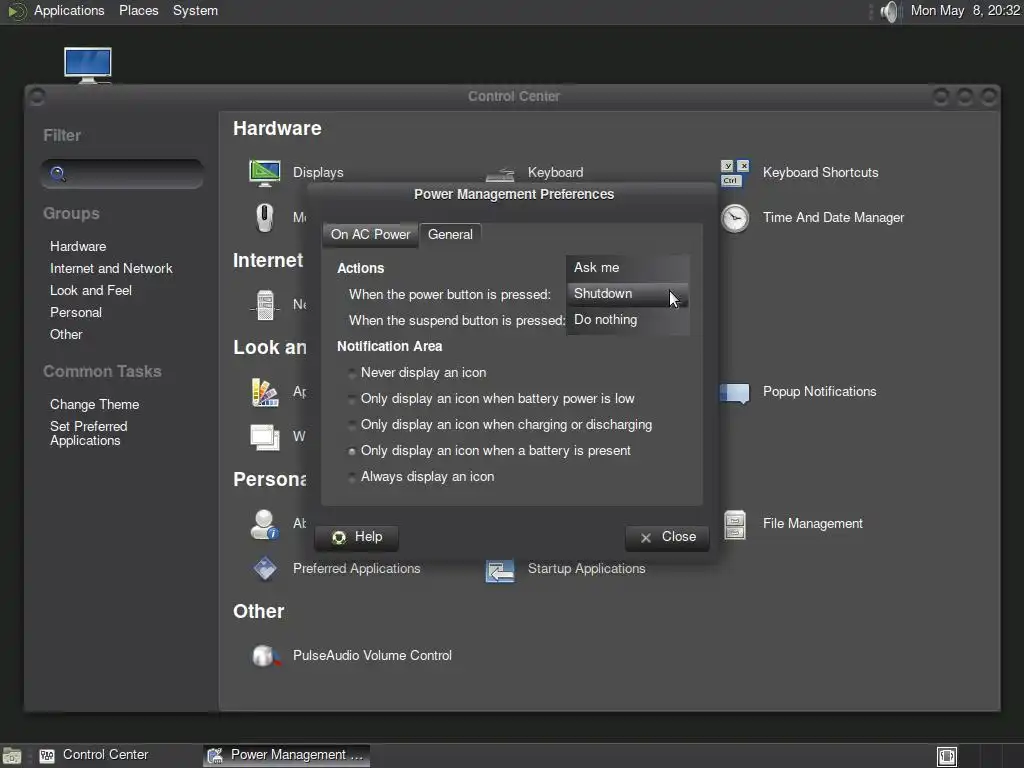
Task: Click Set Preferred Applications common task
Action: 88,434
